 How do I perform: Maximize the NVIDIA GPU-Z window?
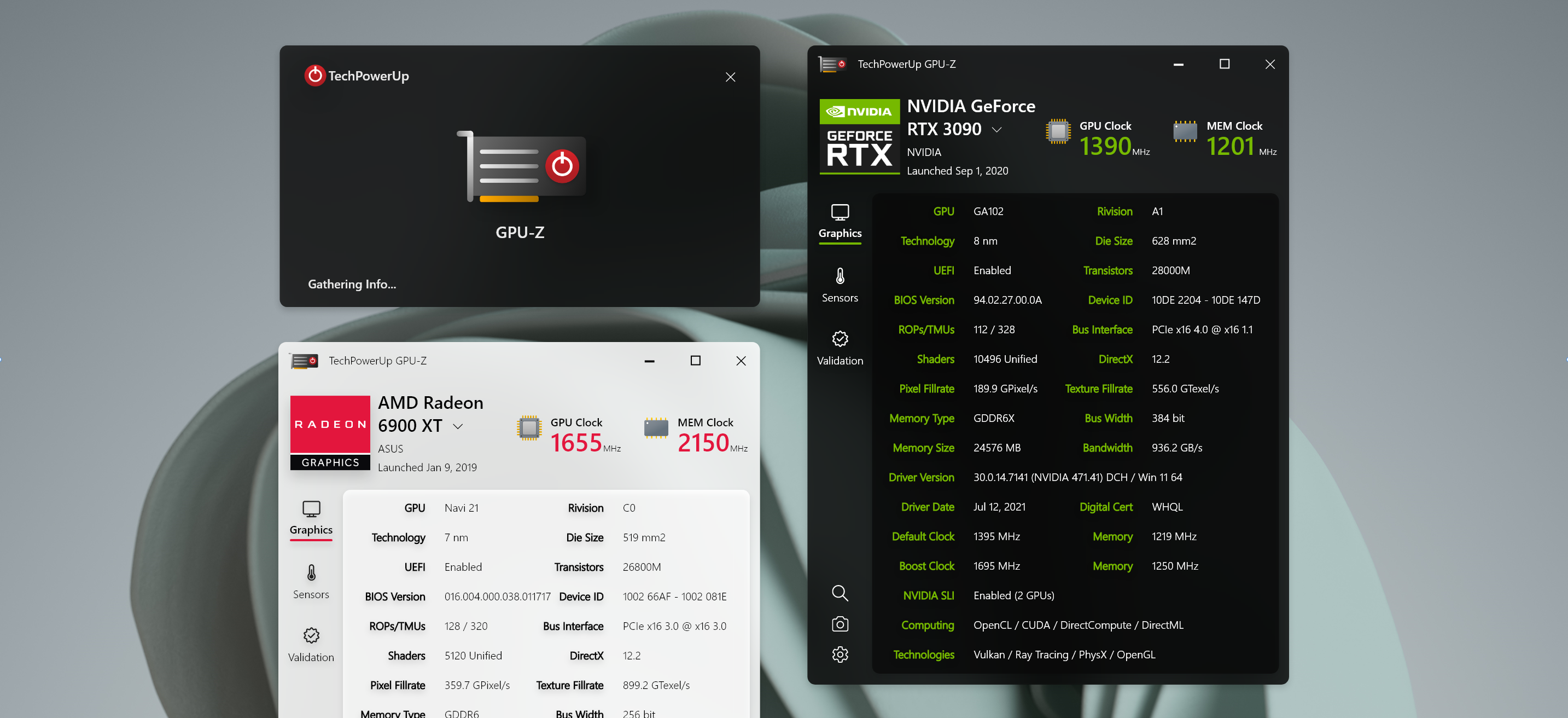pos(1224,64)
